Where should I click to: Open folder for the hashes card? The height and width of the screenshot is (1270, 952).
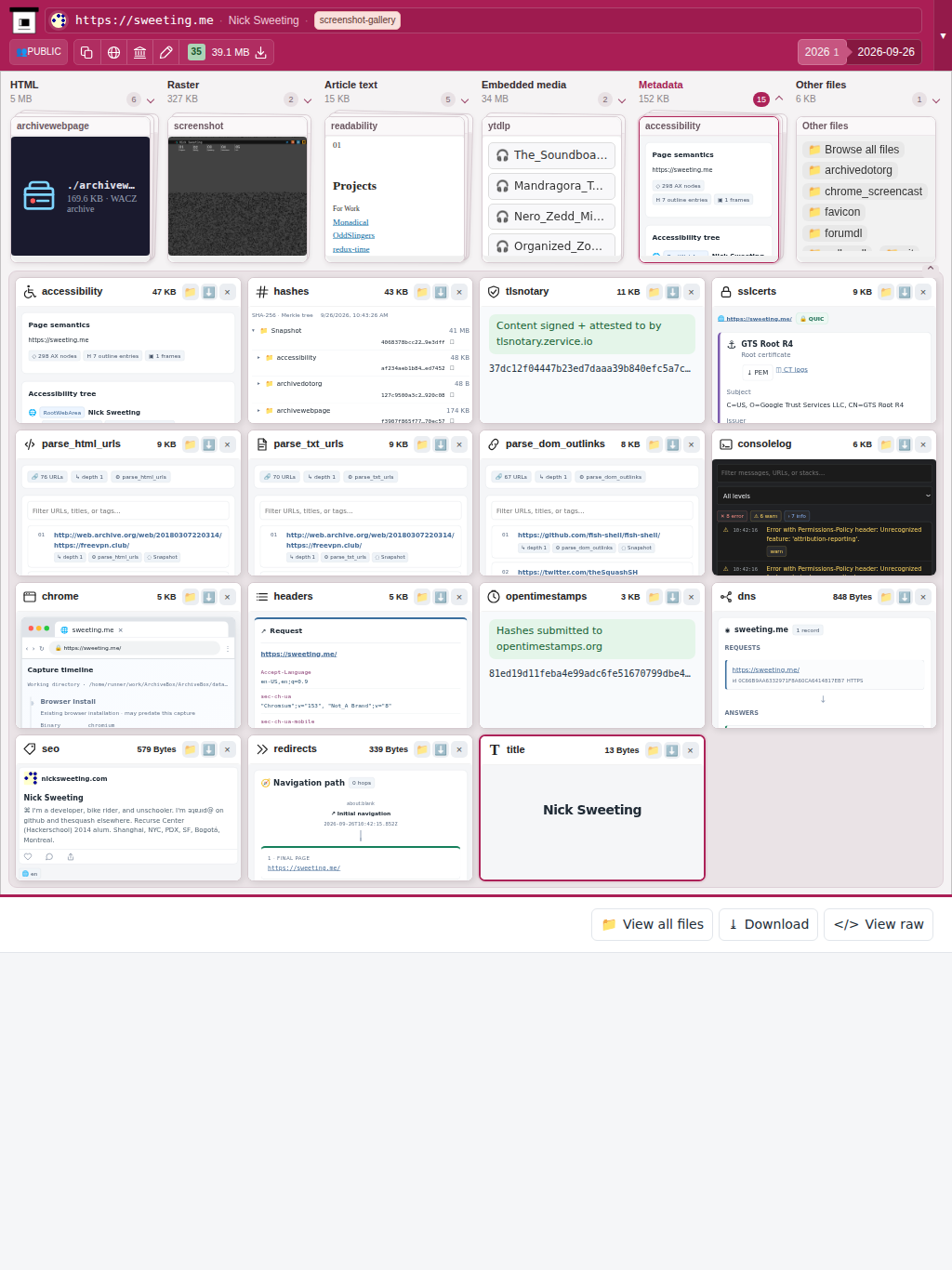(422, 292)
